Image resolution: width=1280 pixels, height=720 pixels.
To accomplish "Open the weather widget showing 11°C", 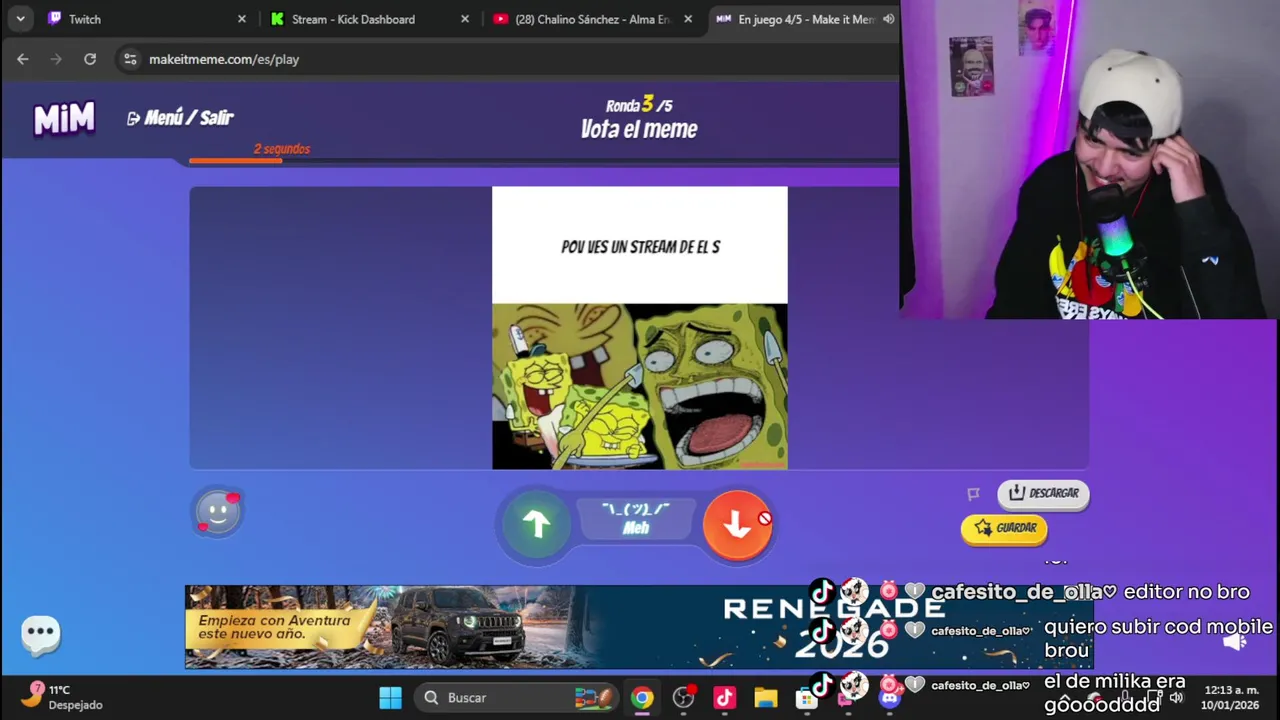I will pyautogui.click(x=64, y=697).
